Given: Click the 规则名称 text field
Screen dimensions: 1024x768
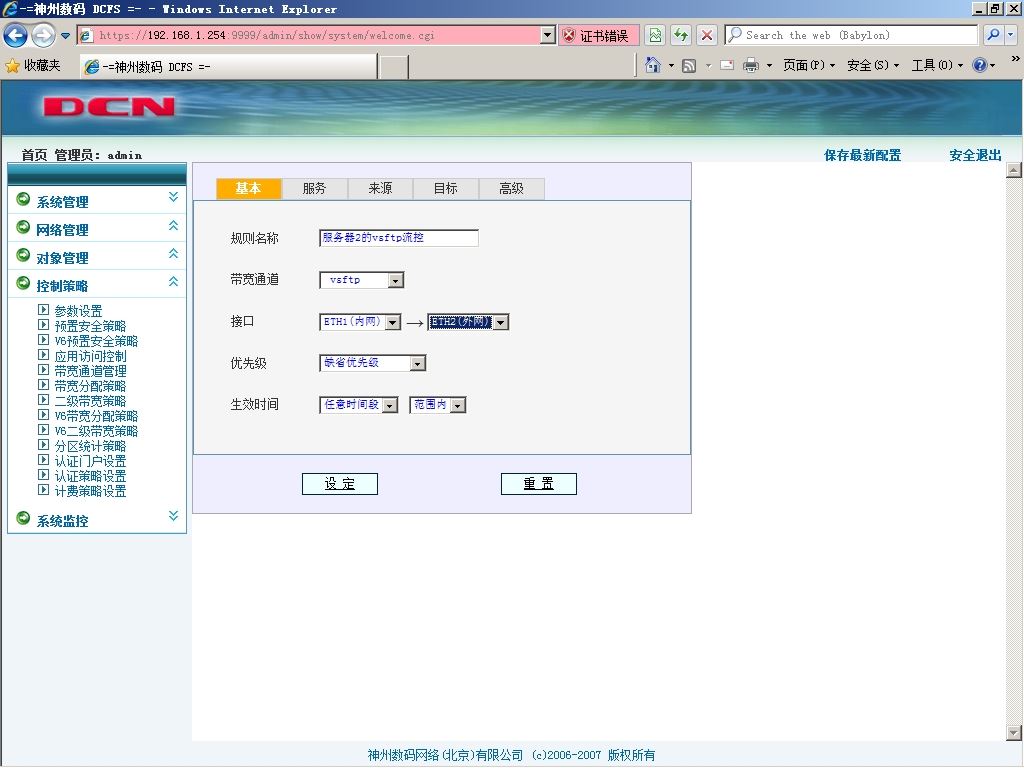Looking at the screenshot, I should point(398,238).
